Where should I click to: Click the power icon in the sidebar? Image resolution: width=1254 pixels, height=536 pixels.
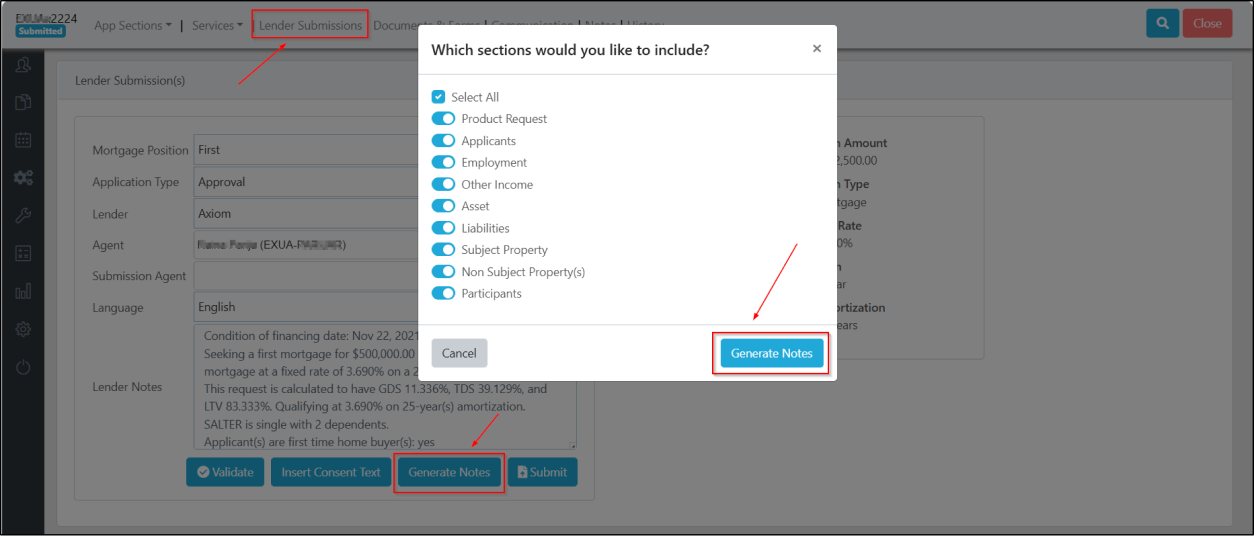pos(23,367)
